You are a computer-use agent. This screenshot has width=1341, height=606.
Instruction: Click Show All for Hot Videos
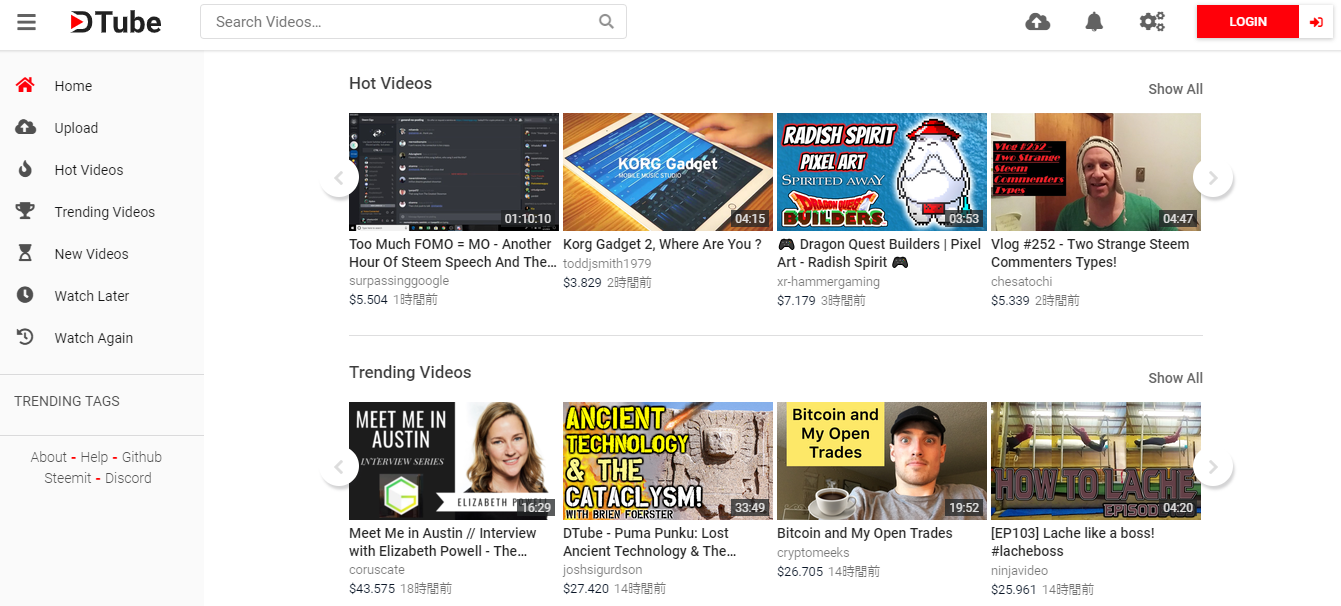(1175, 89)
